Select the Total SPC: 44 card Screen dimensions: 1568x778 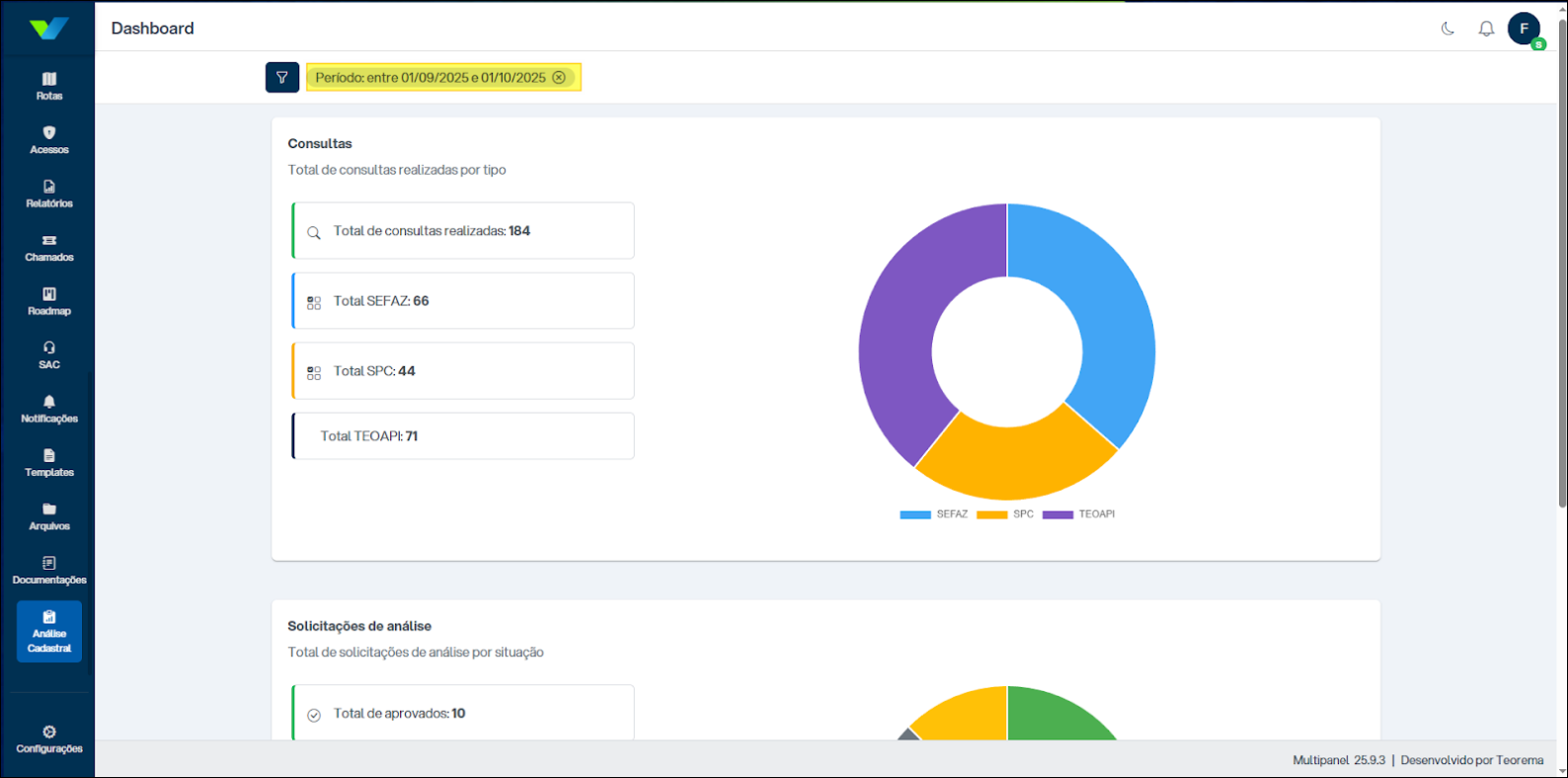463,371
